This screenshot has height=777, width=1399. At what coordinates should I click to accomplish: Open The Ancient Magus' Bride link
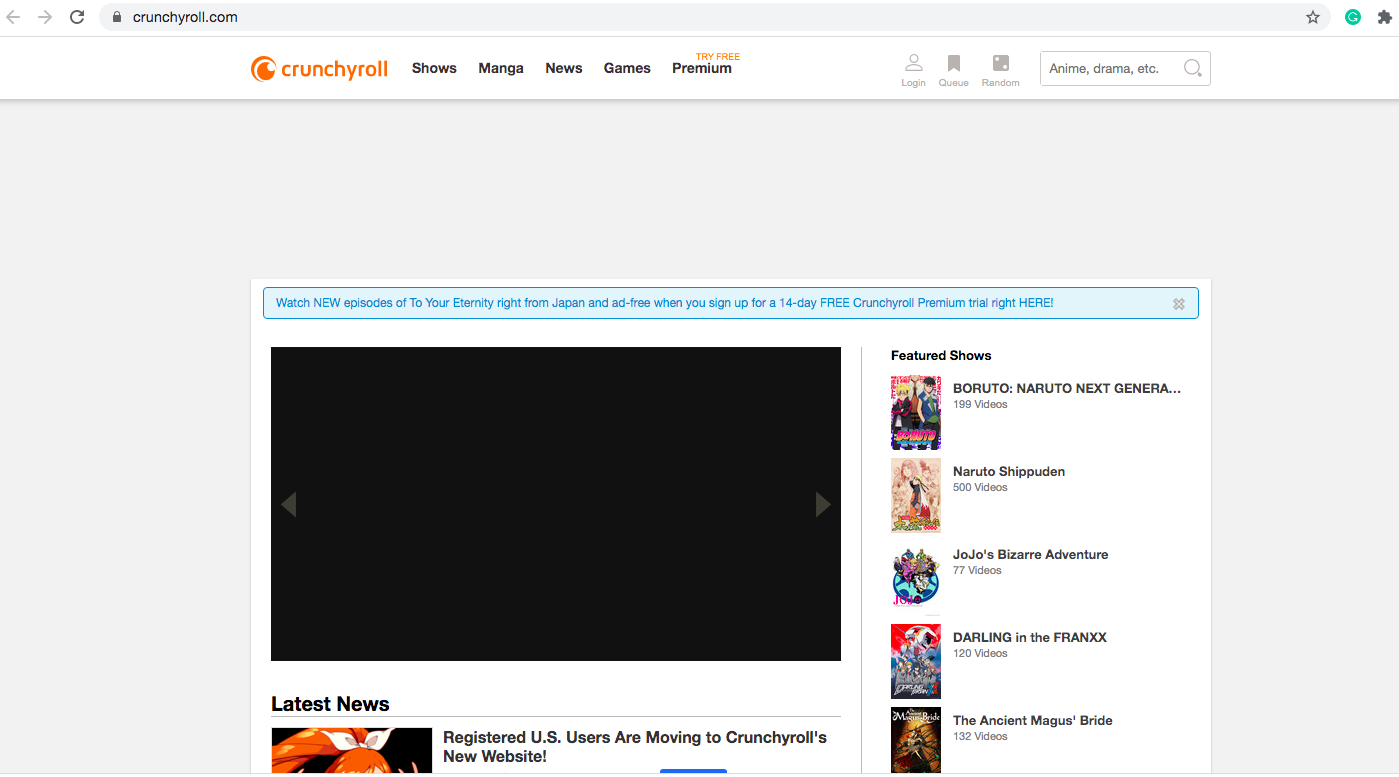pyautogui.click(x=1033, y=720)
